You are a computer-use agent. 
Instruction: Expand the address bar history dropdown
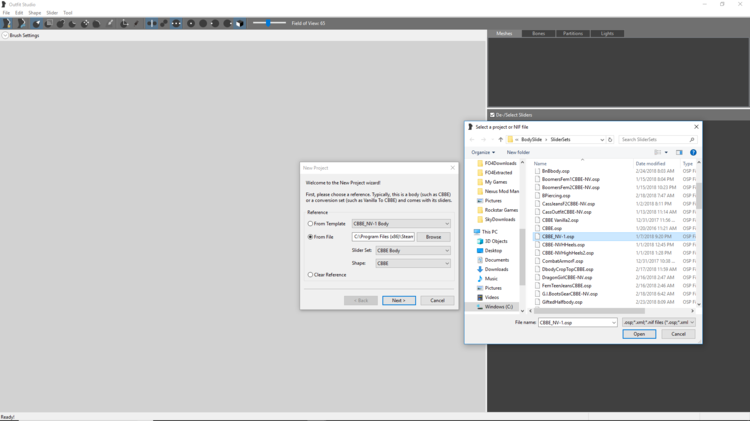point(602,140)
